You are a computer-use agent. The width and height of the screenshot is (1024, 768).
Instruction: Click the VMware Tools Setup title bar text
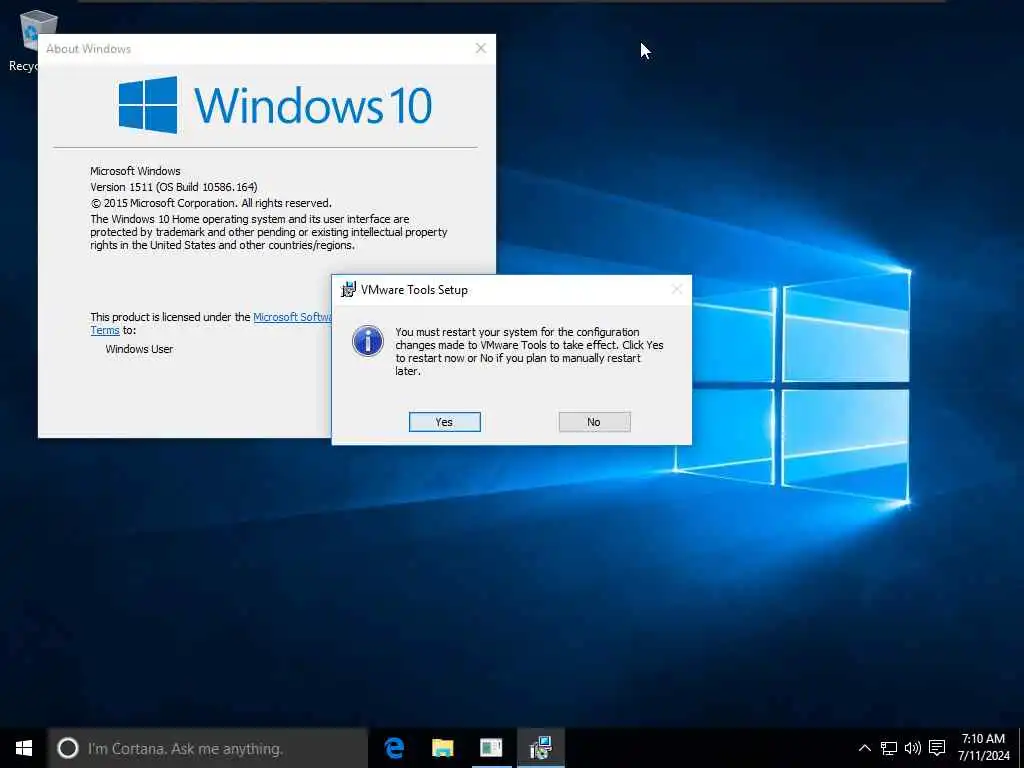(x=414, y=290)
